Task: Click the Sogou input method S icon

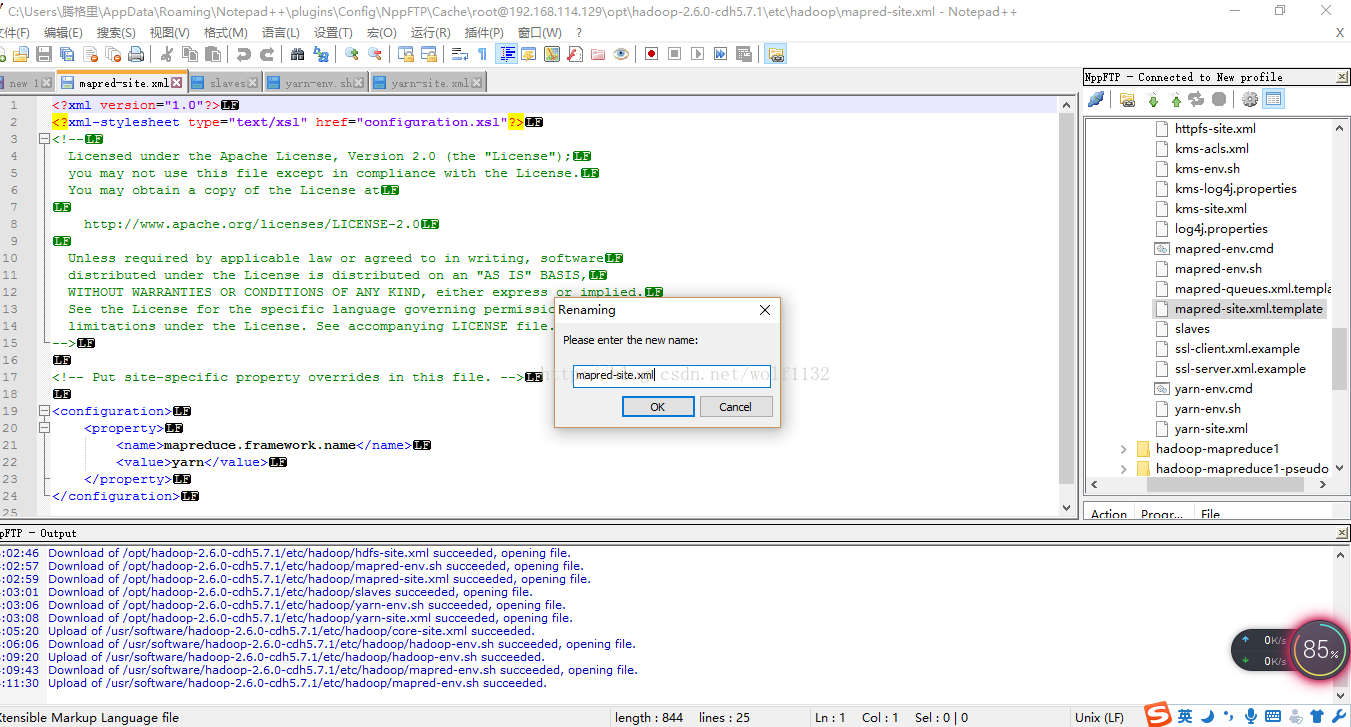Action: click(1159, 715)
